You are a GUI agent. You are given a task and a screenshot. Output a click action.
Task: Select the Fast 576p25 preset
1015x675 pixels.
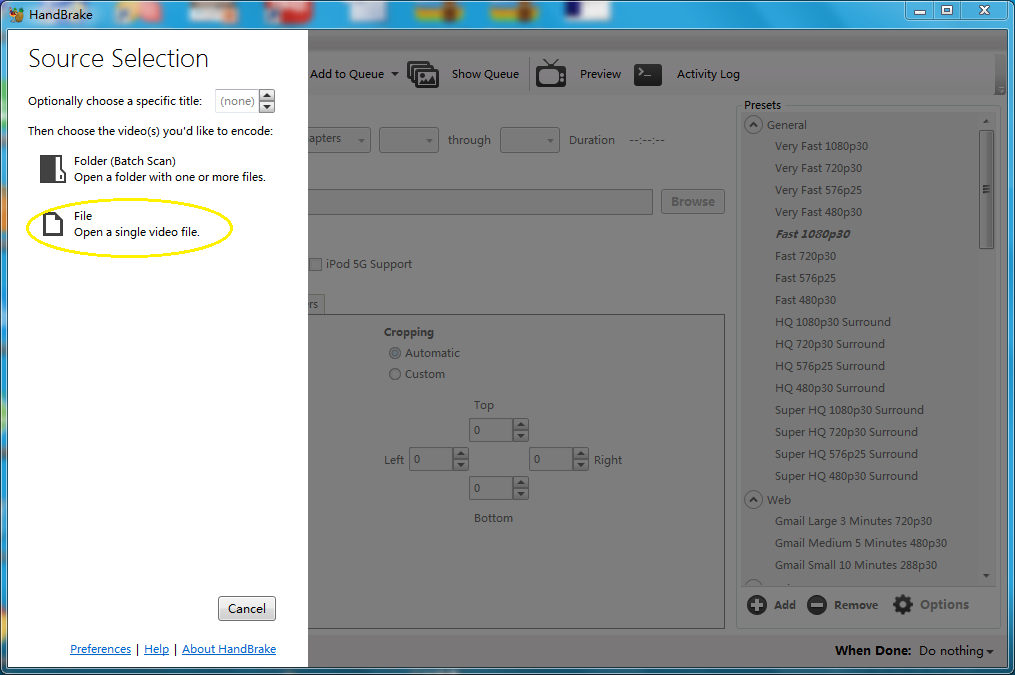[x=805, y=278]
